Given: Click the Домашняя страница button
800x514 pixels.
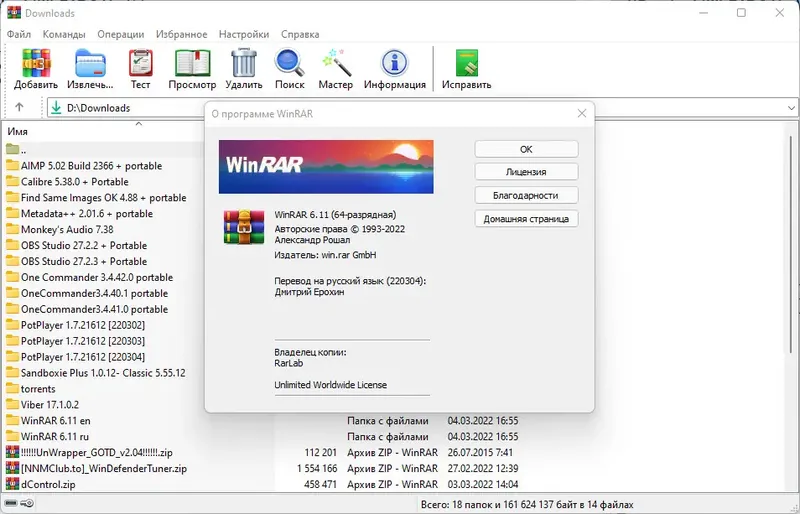Looking at the screenshot, I should tap(526, 219).
